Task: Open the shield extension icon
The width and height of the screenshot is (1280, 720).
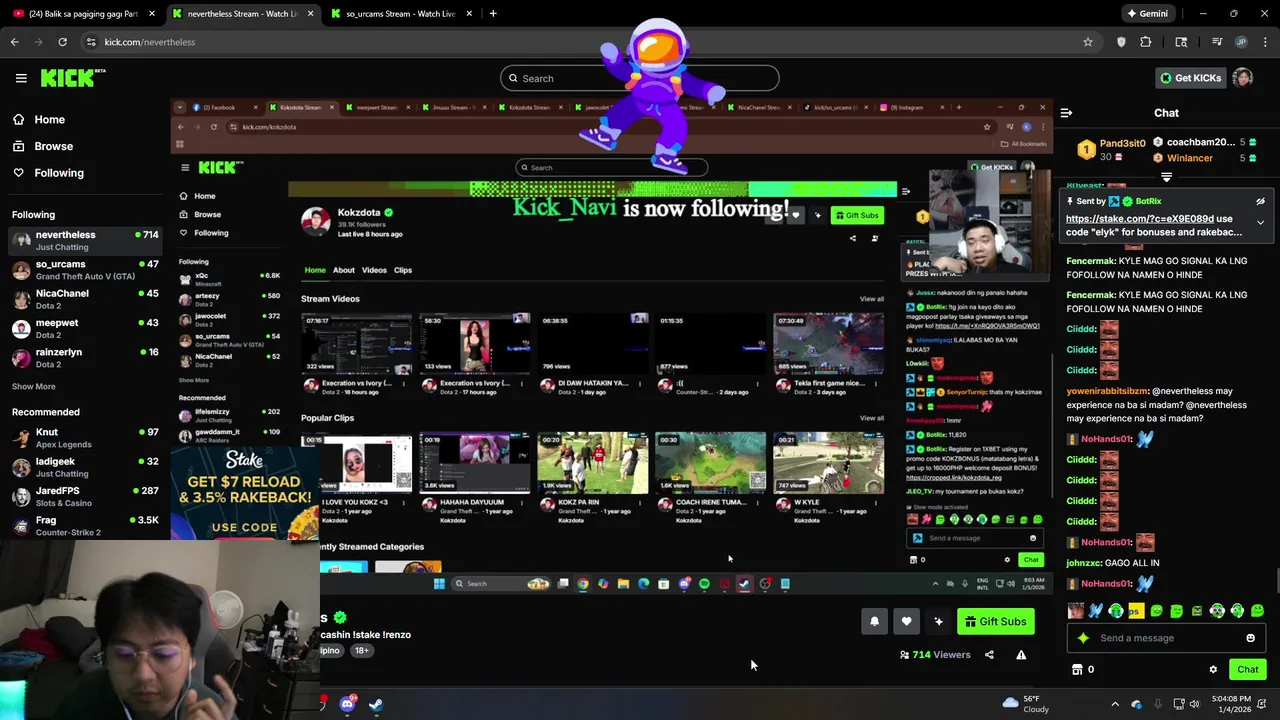Action: [1121, 42]
